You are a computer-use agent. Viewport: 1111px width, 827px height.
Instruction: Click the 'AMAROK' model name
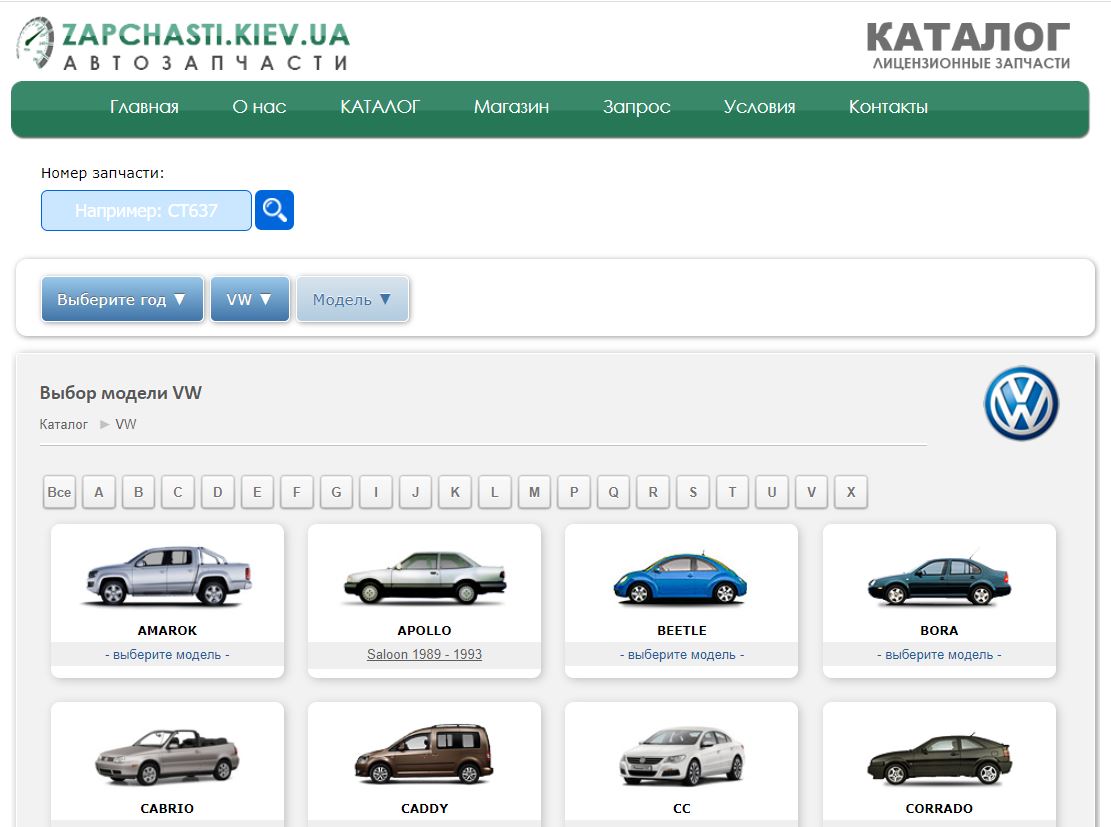(167, 630)
